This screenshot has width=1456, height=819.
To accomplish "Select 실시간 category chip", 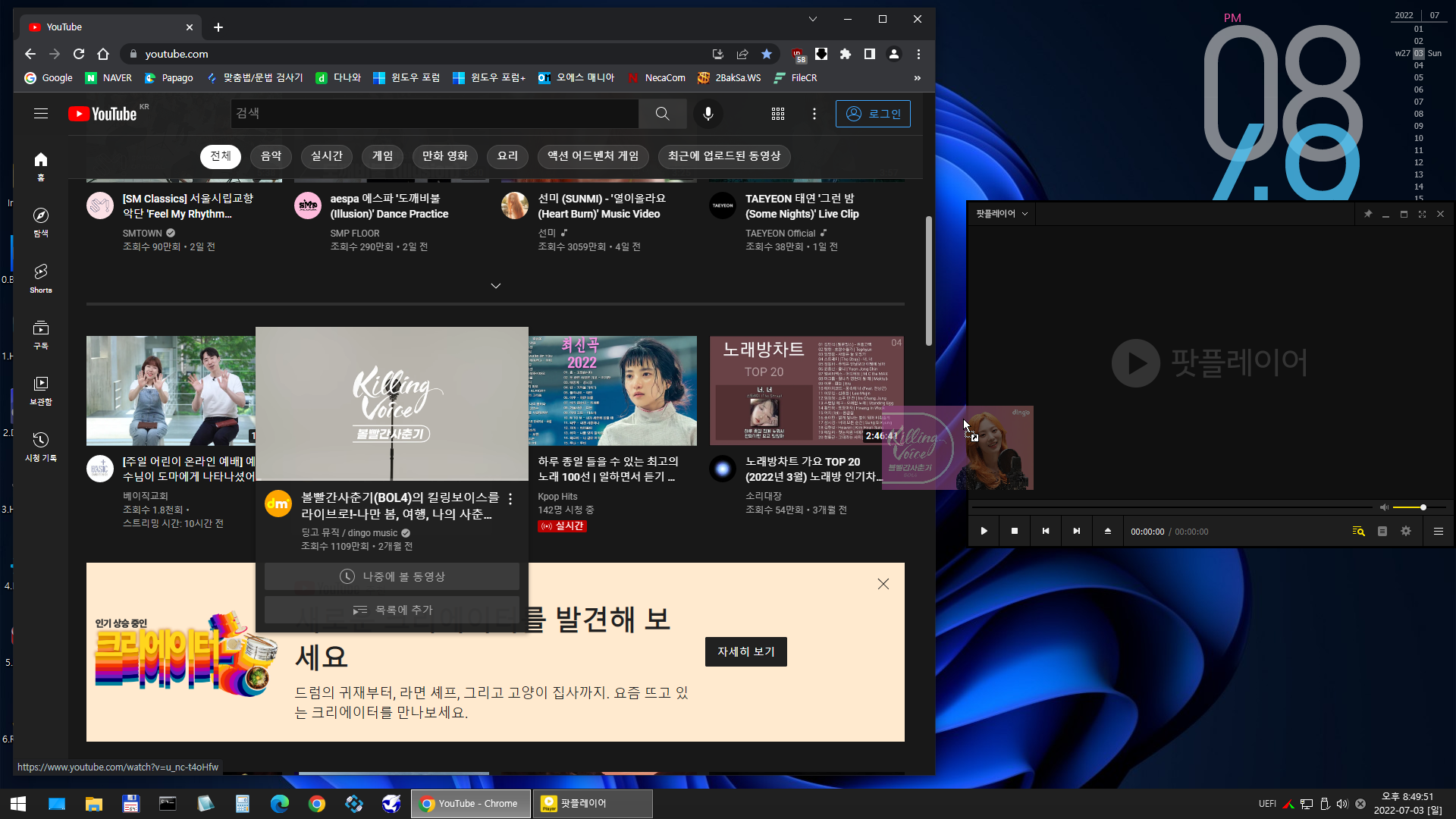I will 327,156.
